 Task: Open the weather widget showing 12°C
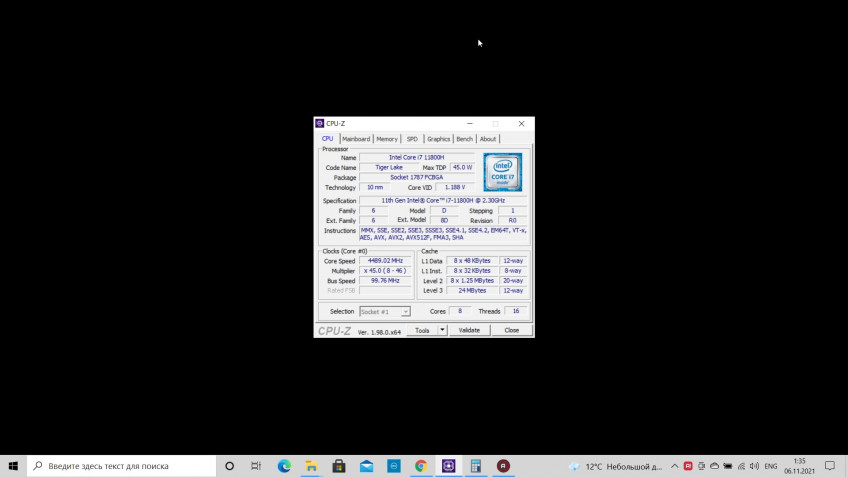pos(615,466)
